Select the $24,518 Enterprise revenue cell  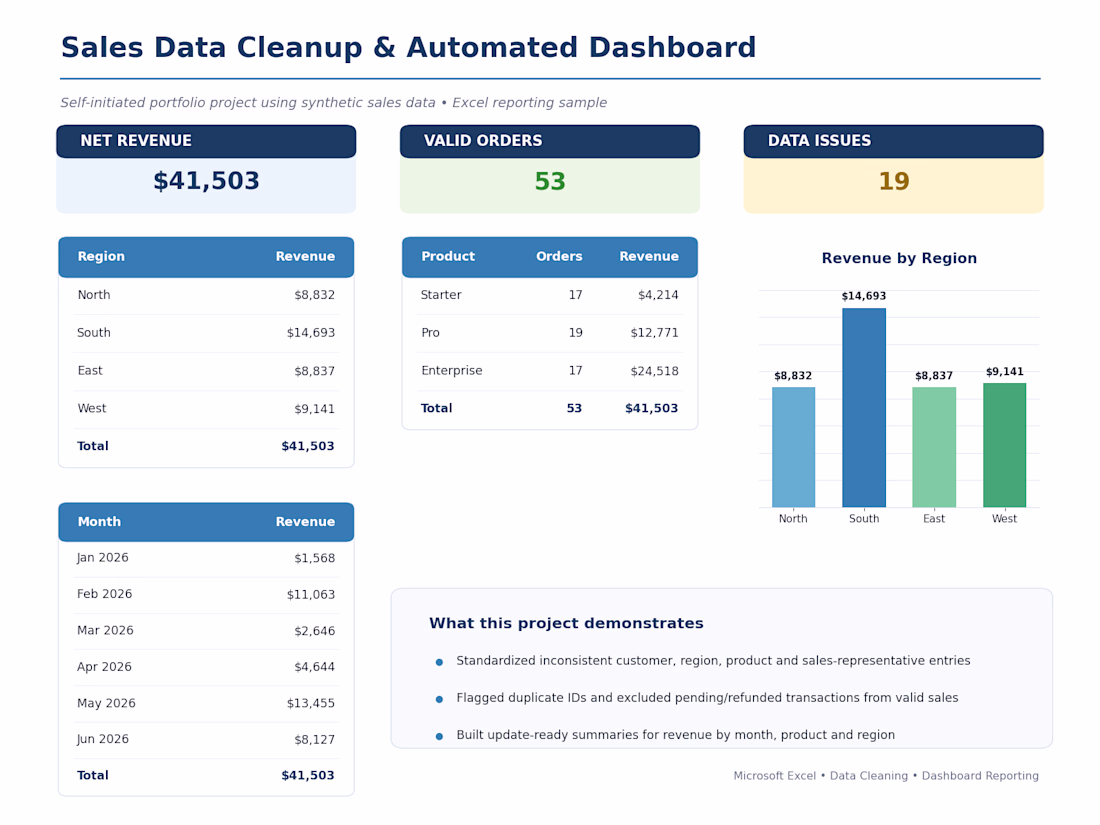tap(655, 370)
